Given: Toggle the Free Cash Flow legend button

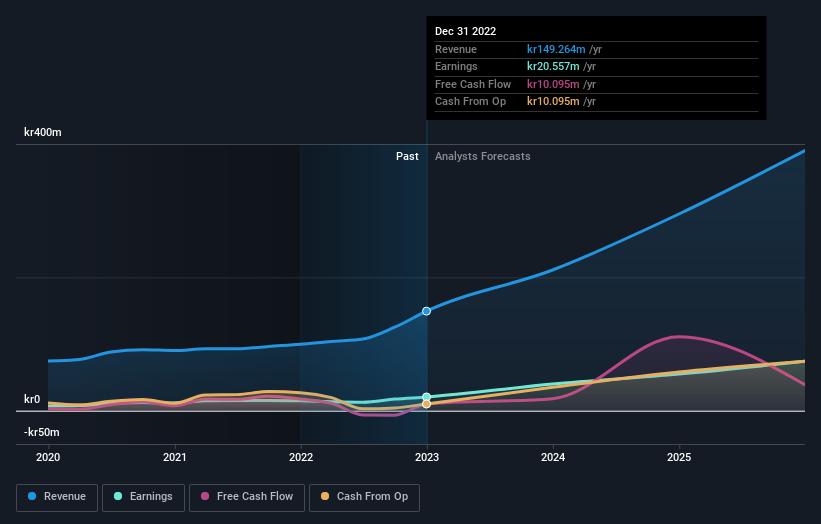Looking at the screenshot, I should coord(247,497).
